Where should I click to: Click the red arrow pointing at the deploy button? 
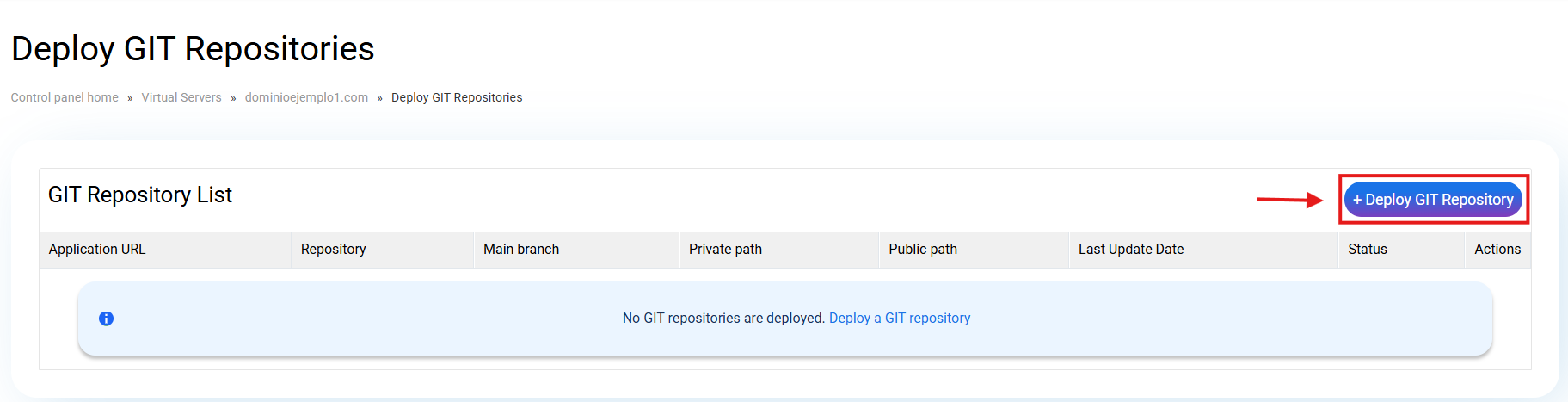click(x=1289, y=200)
